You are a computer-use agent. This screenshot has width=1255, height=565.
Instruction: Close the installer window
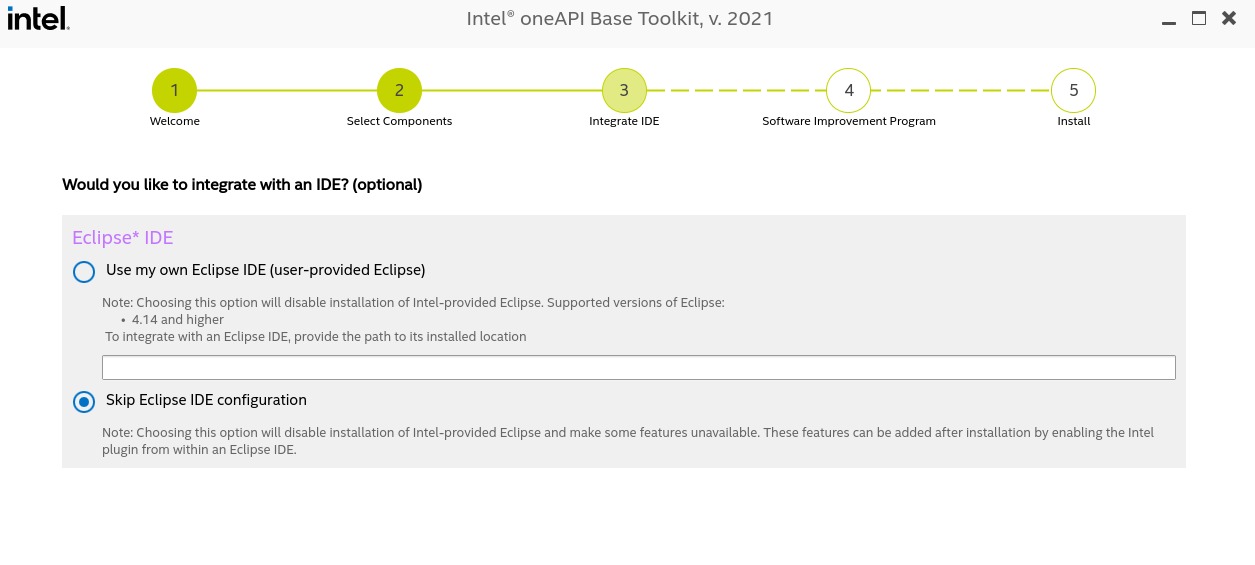tap(1229, 18)
